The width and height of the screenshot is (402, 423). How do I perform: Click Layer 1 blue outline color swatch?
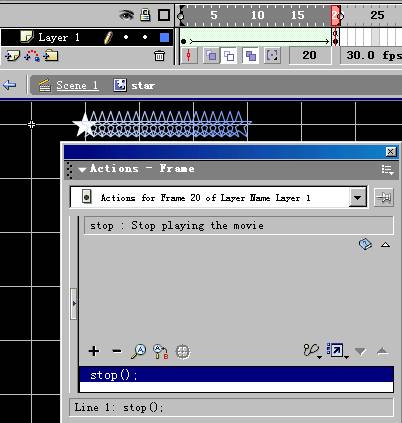[164, 37]
